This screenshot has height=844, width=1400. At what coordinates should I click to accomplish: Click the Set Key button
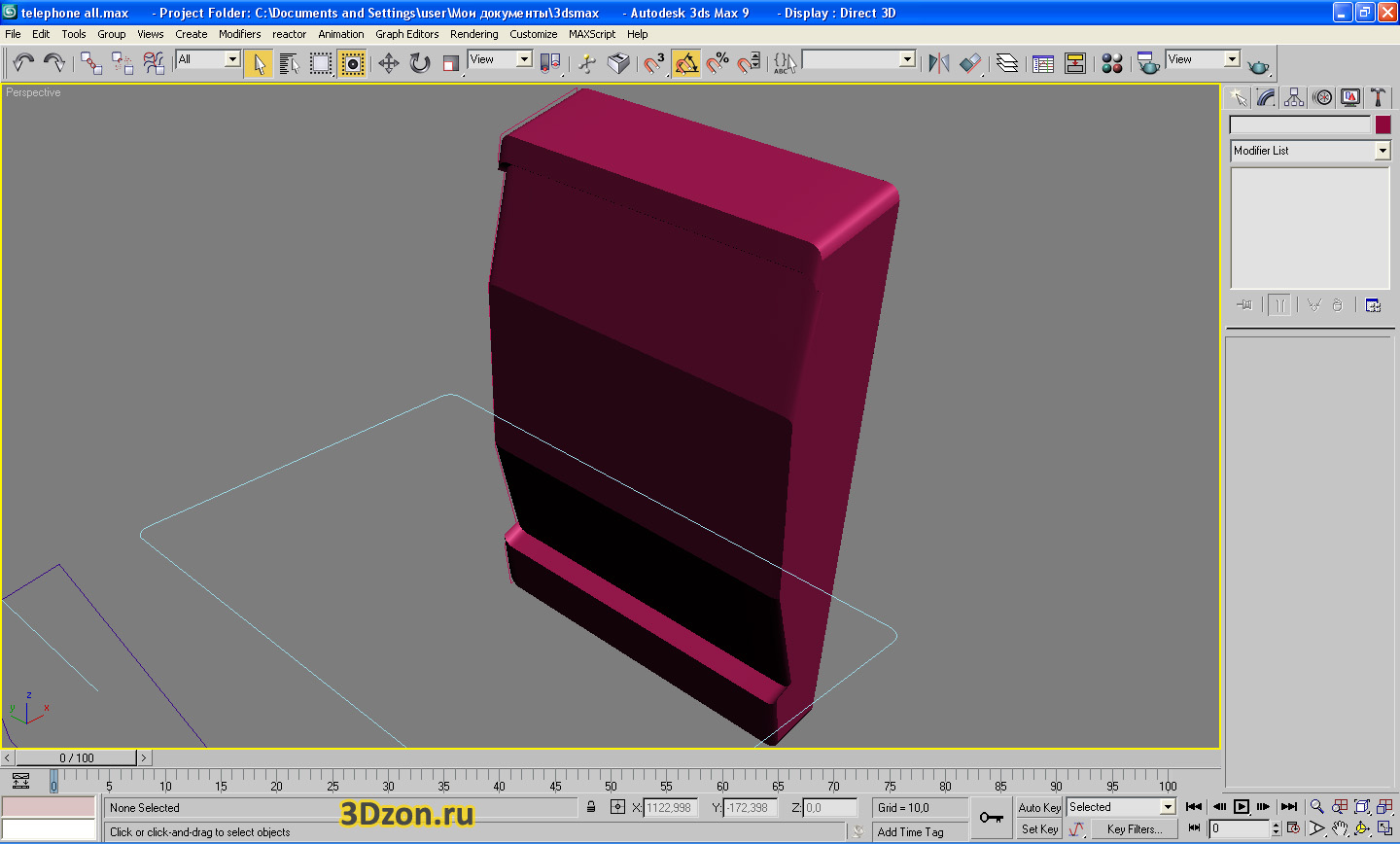1039,829
